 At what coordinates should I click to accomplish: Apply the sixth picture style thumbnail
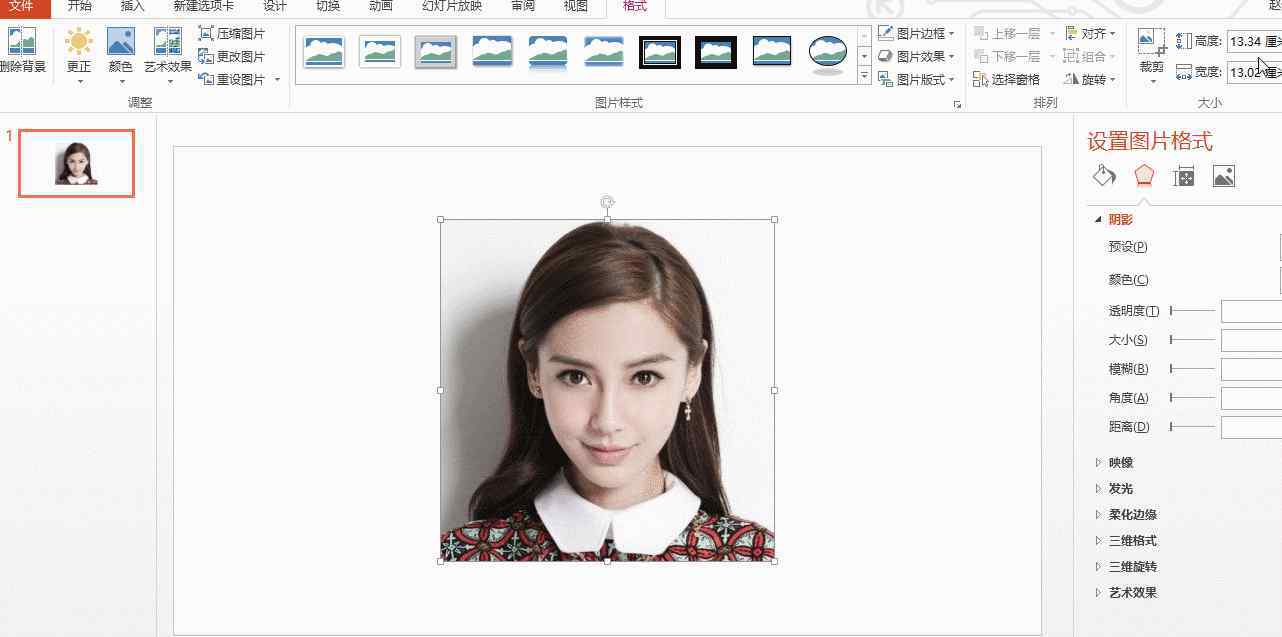point(604,52)
